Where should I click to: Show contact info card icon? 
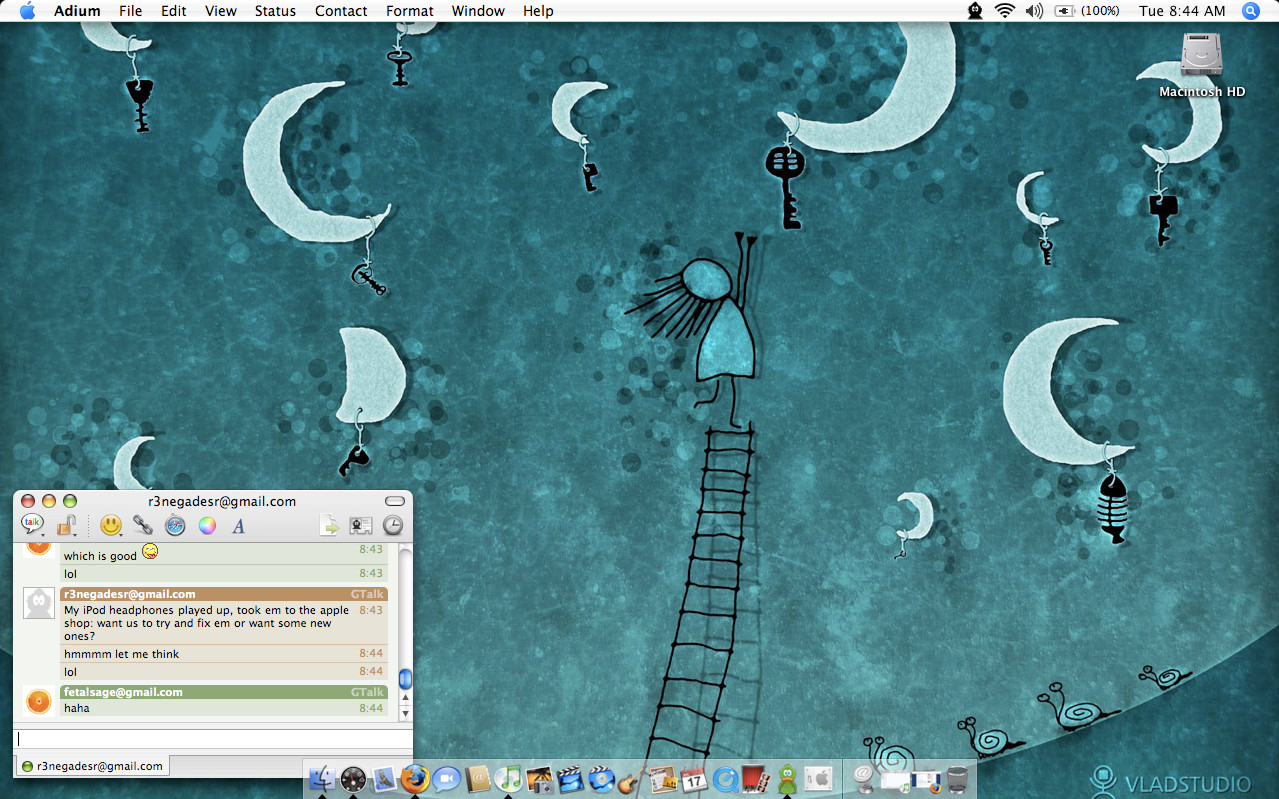(x=361, y=525)
